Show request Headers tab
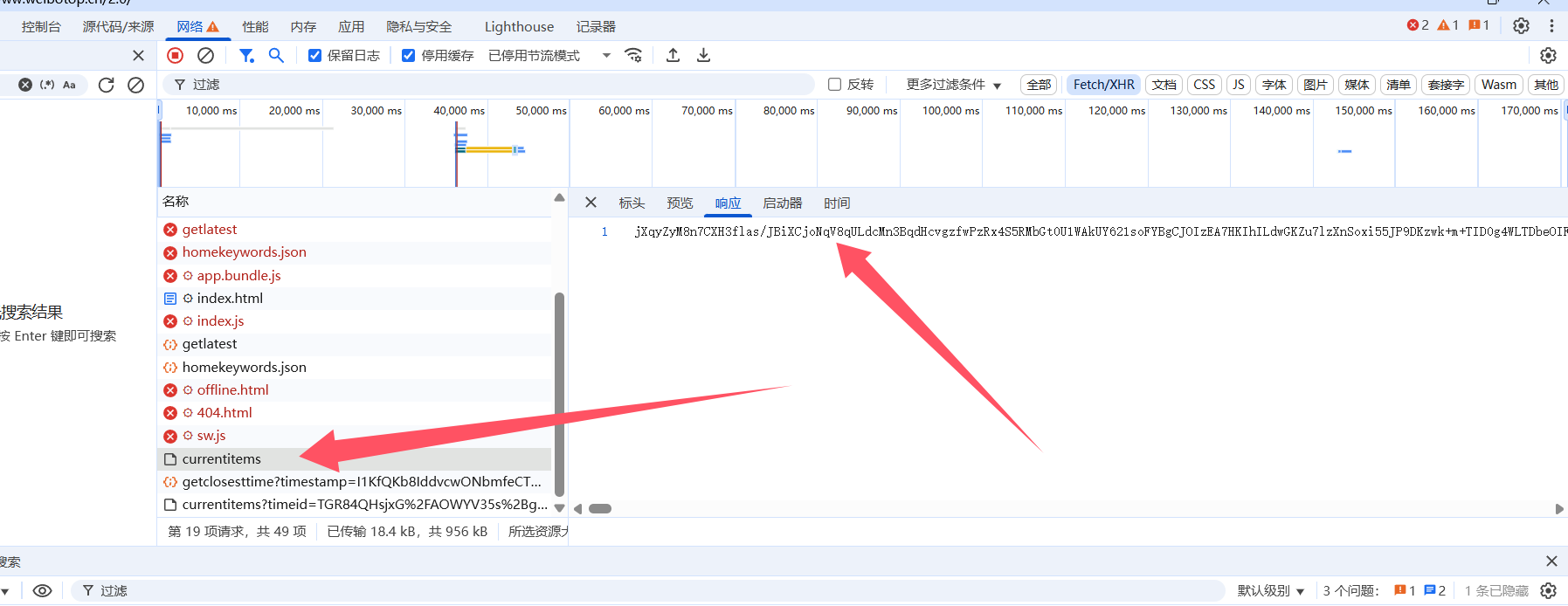1568x606 pixels. 632,203
